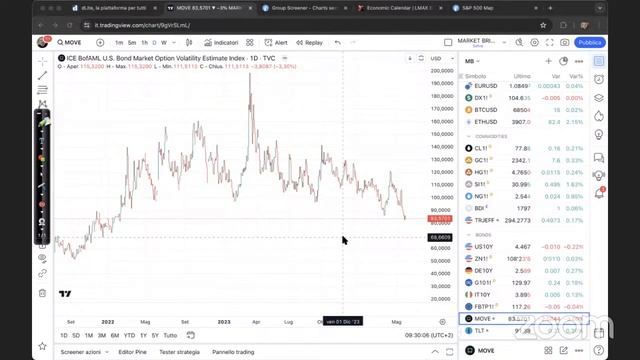Select the YTD date range
This screenshot has width=640, height=360.
(129, 336)
